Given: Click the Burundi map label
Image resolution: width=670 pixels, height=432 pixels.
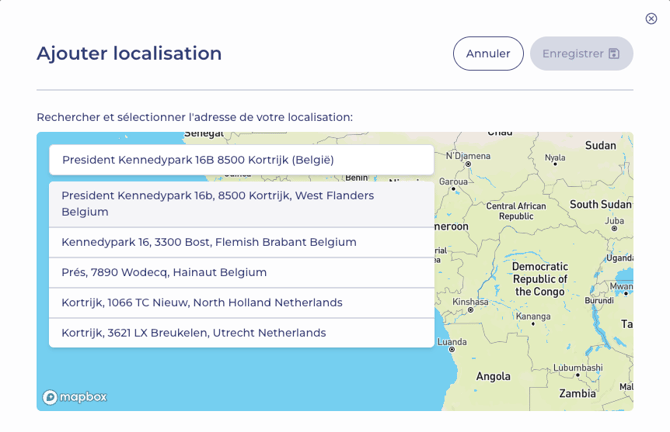Looking at the screenshot, I should tap(599, 300).
